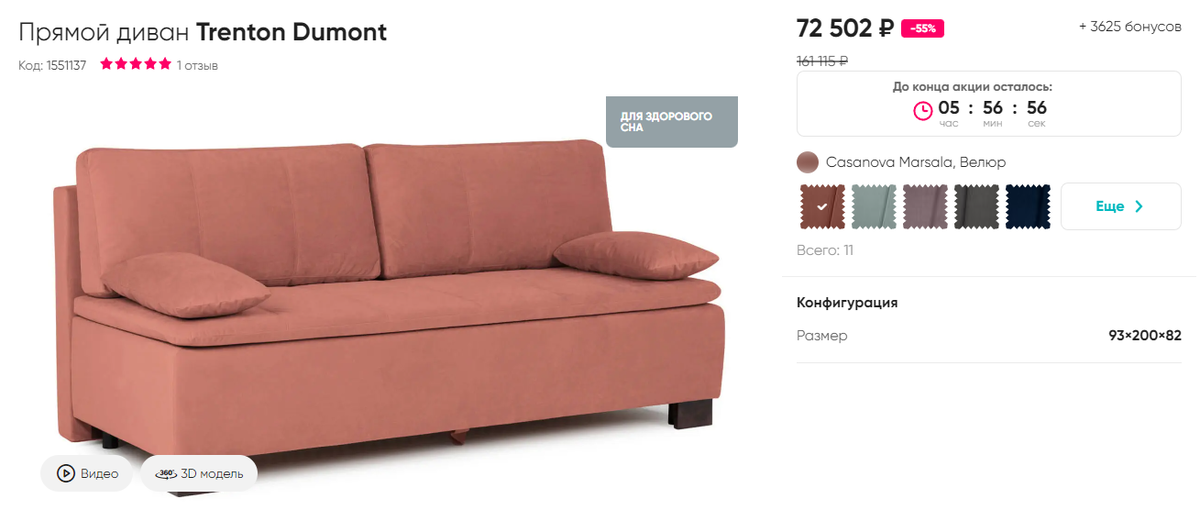Image resolution: width=1200 pixels, height=510 pixels.
Task: Select the checked Marsala red fabric swatch
Action: [x=822, y=207]
